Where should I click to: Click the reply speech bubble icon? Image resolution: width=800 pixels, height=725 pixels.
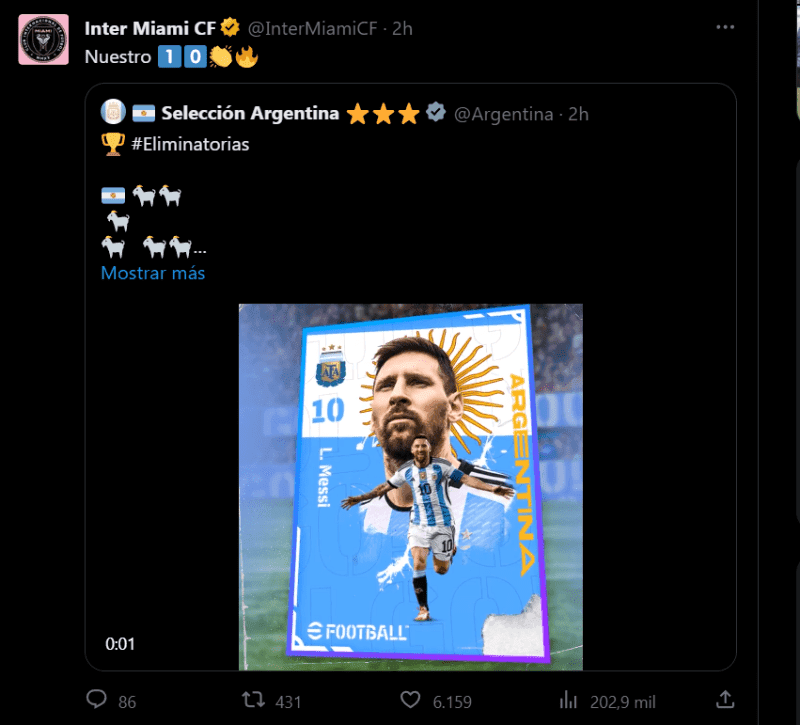click(x=97, y=700)
